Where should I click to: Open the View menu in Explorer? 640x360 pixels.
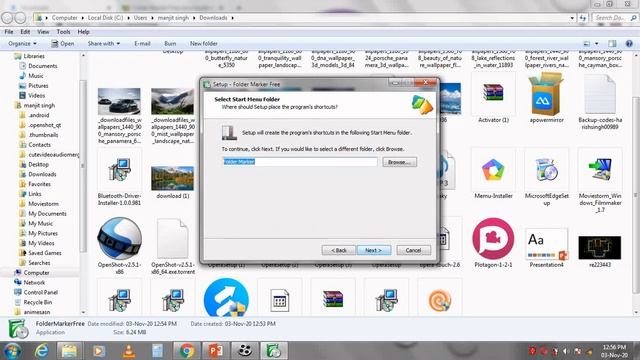point(43,32)
